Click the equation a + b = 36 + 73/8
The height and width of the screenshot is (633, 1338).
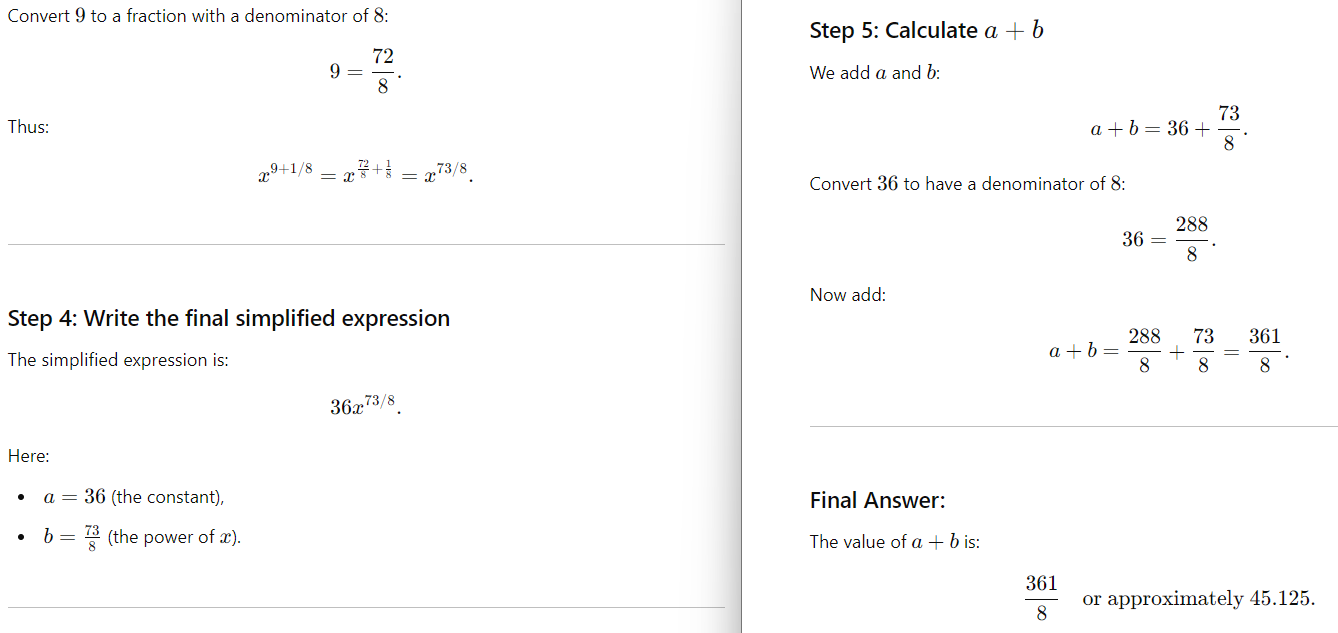(x=1168, y=129)
